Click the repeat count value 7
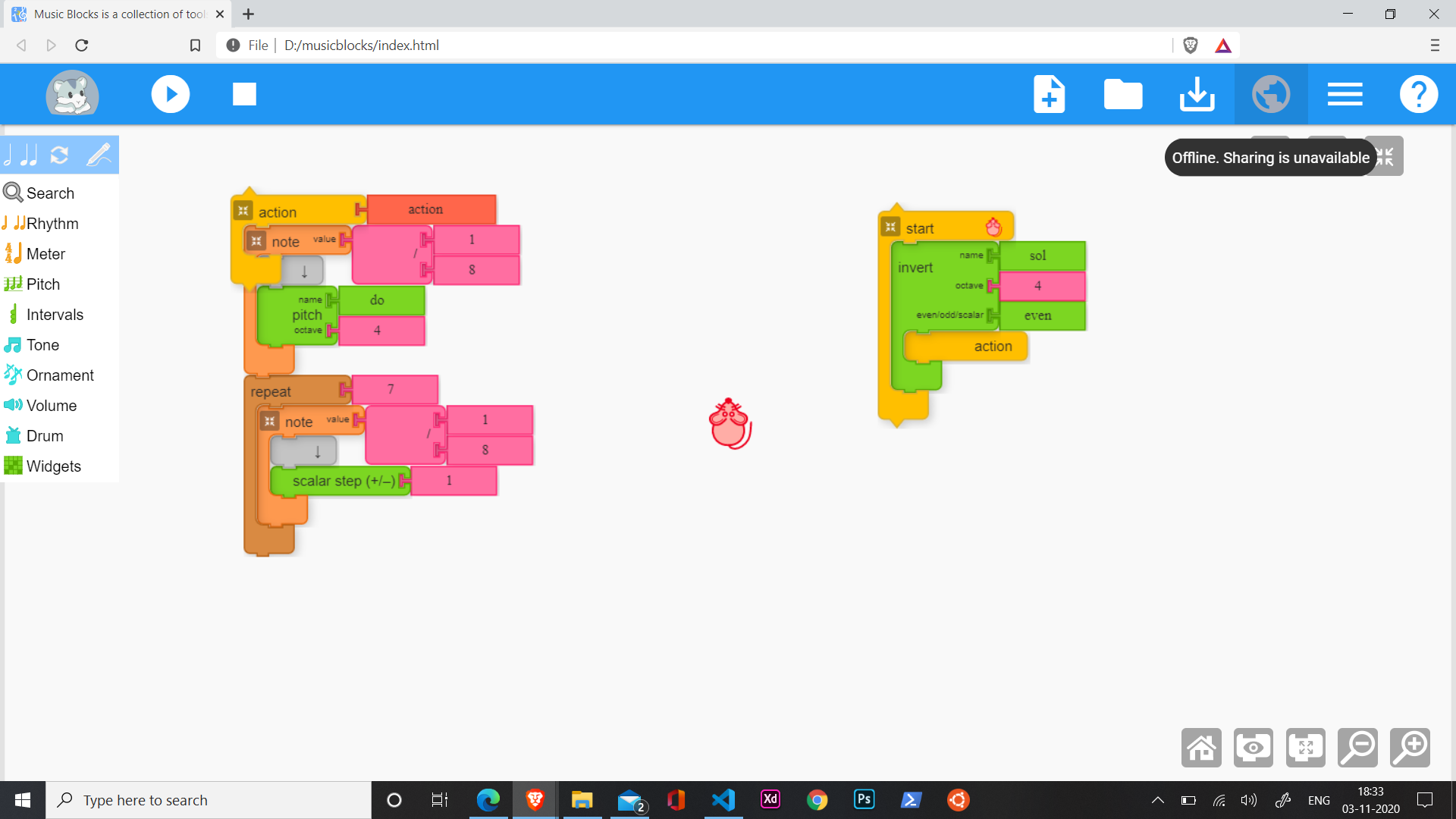 coord(391,389)
